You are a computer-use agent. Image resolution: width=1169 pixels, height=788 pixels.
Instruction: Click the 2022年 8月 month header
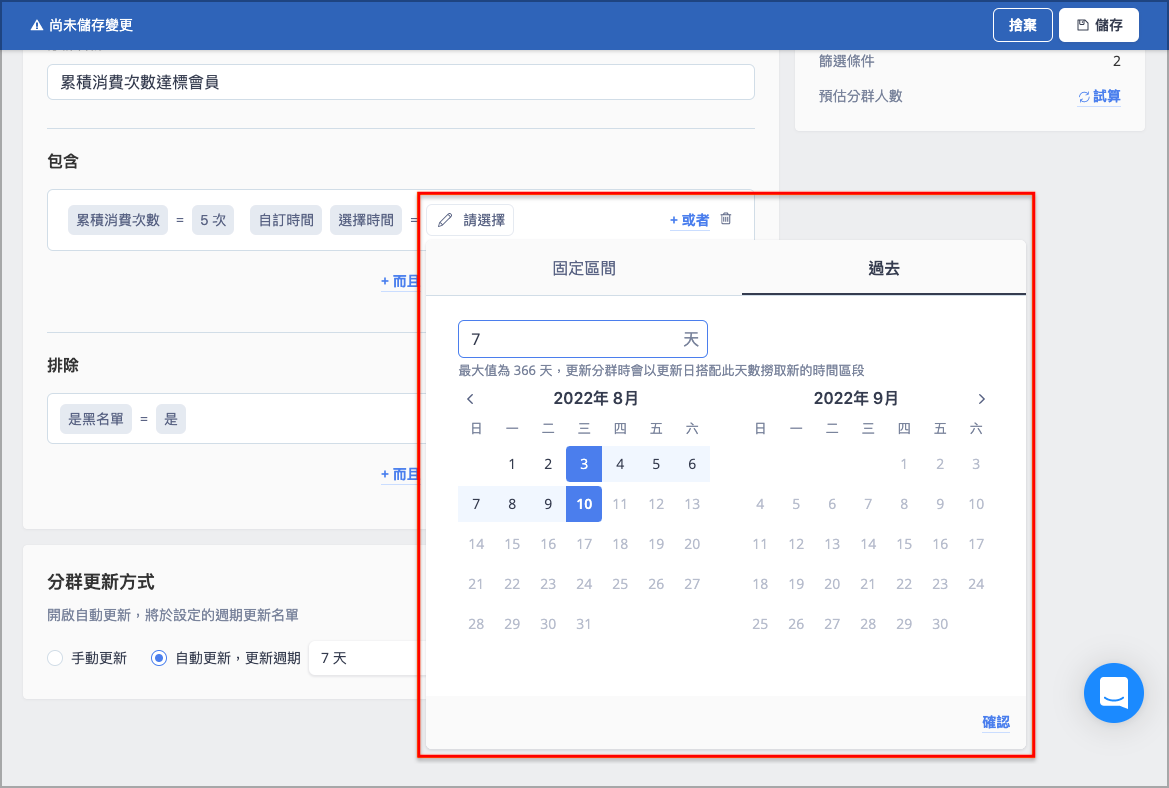[x=596, y=398]
